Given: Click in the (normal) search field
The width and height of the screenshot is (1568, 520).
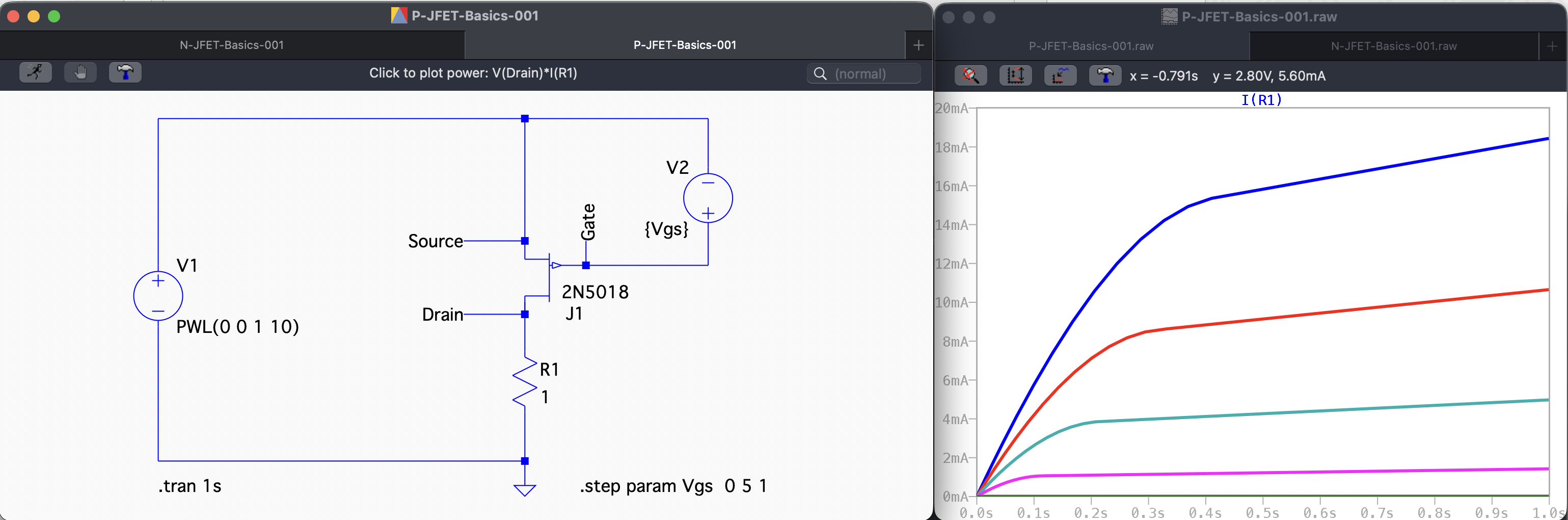Looking at the screenshot, I should [x=864, y=74].
